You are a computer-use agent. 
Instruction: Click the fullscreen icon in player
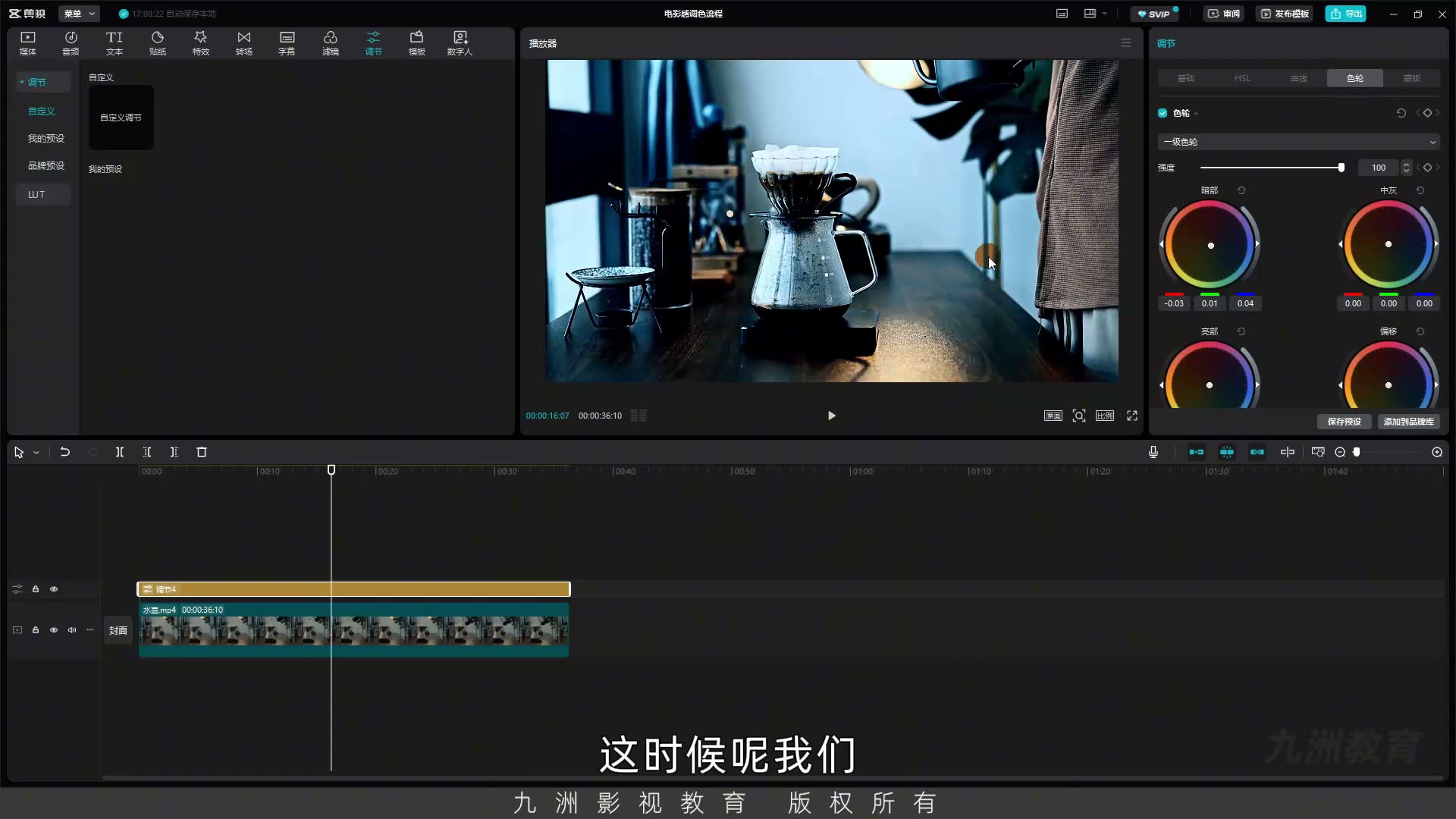coord(1132,416)
